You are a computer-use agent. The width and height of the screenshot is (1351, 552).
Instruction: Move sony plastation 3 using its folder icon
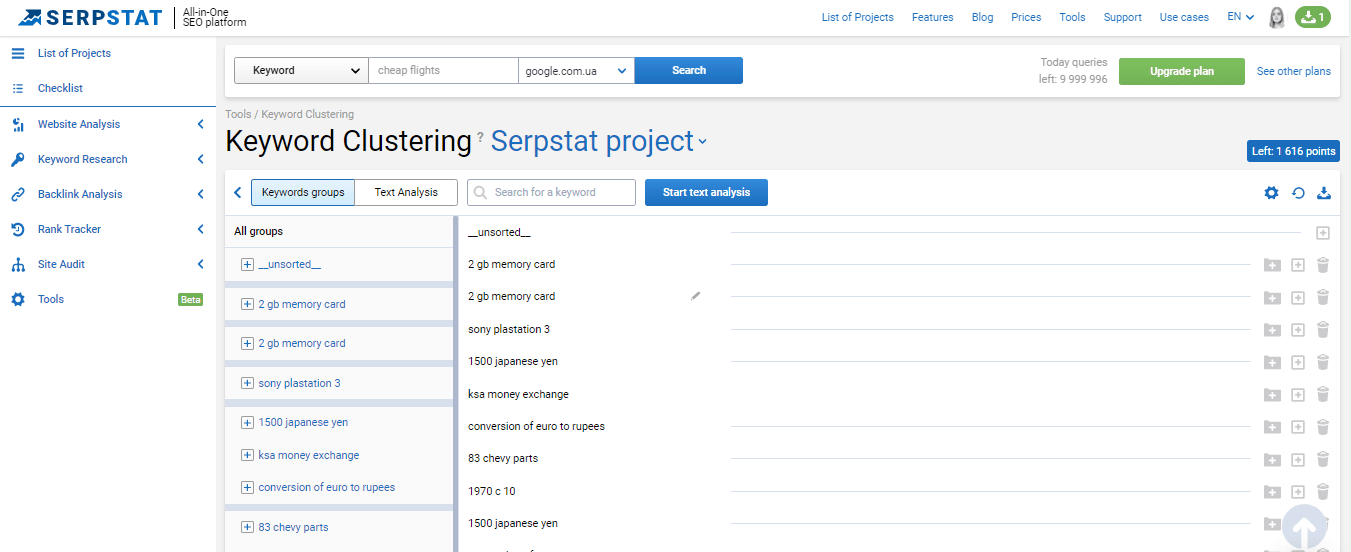click(1272, 330)
